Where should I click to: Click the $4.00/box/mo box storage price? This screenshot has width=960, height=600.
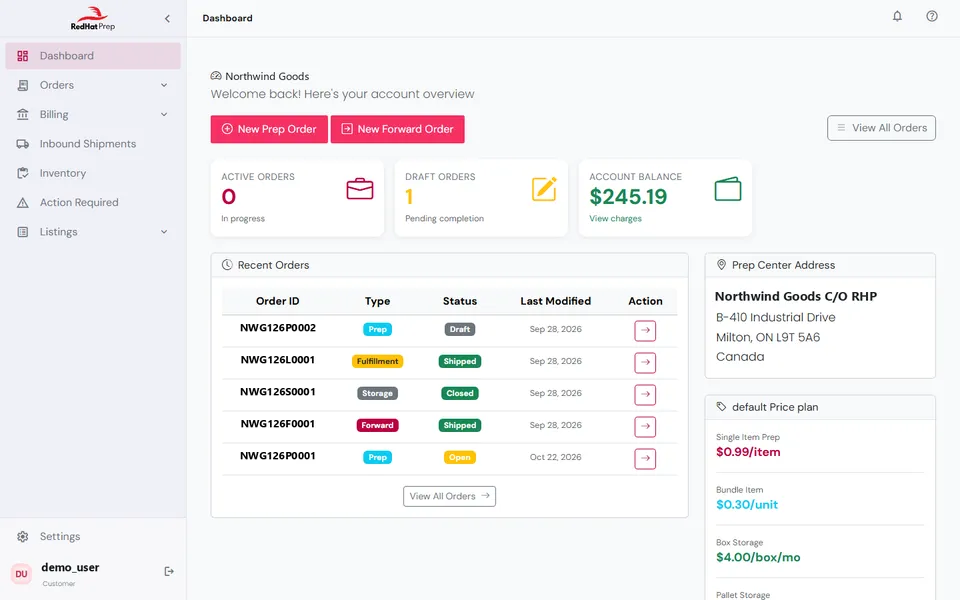tap(758, 557)
